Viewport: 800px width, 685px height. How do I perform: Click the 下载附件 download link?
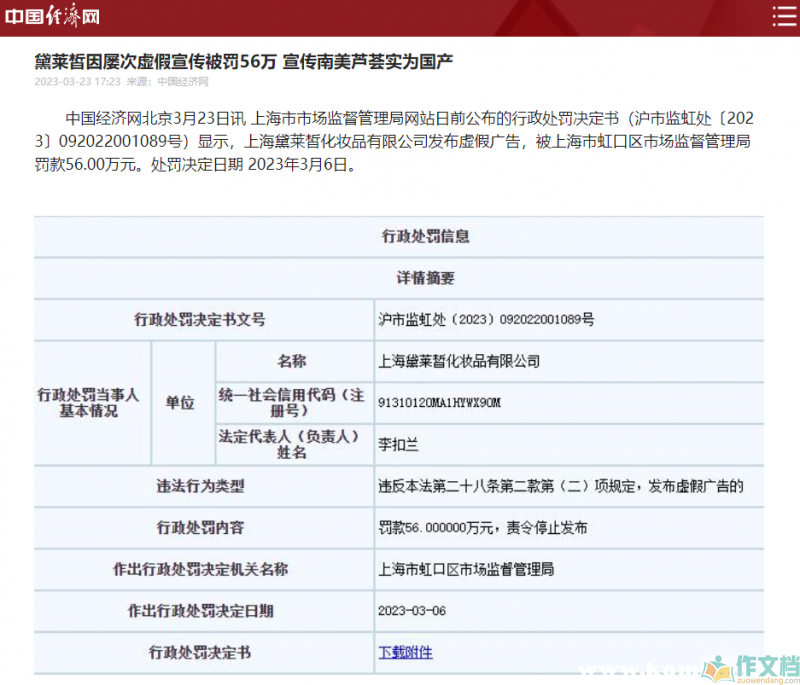pyautogui.click(x=405, y=652)
